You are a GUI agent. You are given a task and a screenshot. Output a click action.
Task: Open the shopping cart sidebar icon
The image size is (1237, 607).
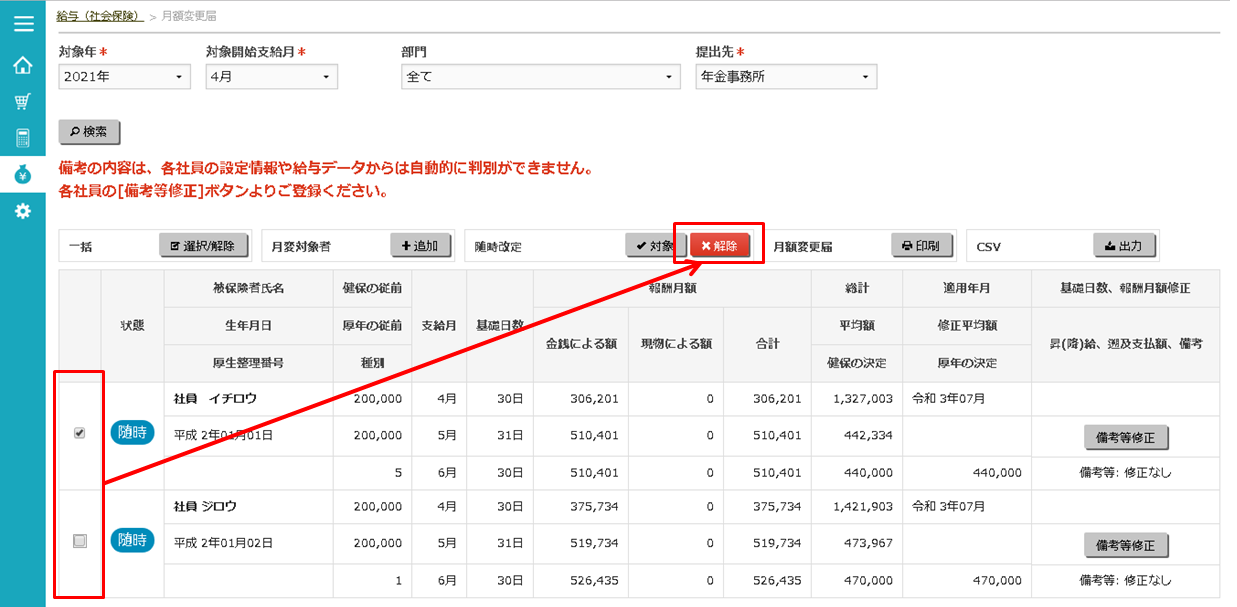[22, 102]
